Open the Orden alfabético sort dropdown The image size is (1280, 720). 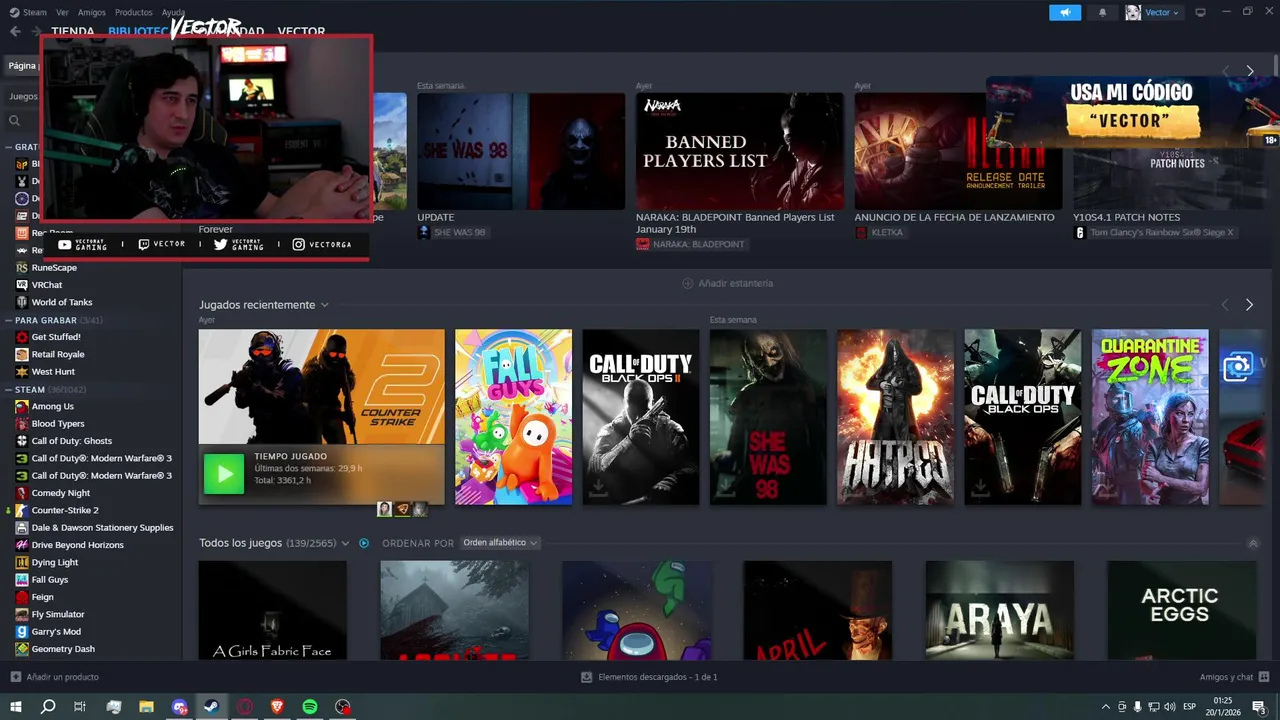click(500, 543)
